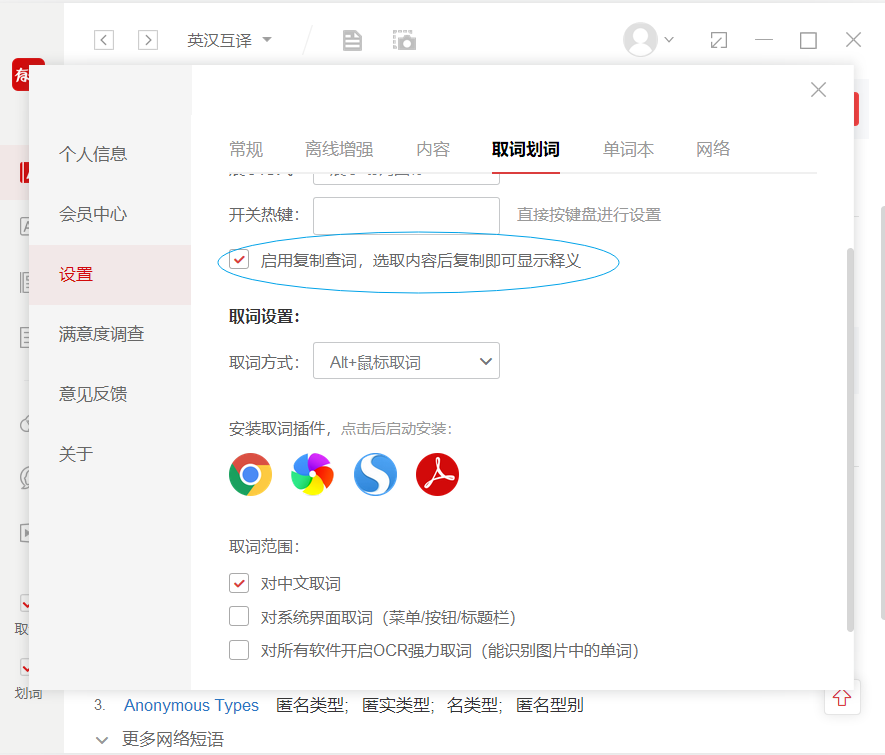This screenshot has width=885, height=755.
Task: Go forward using the right arrow button
Action: [x=148, y=40]
